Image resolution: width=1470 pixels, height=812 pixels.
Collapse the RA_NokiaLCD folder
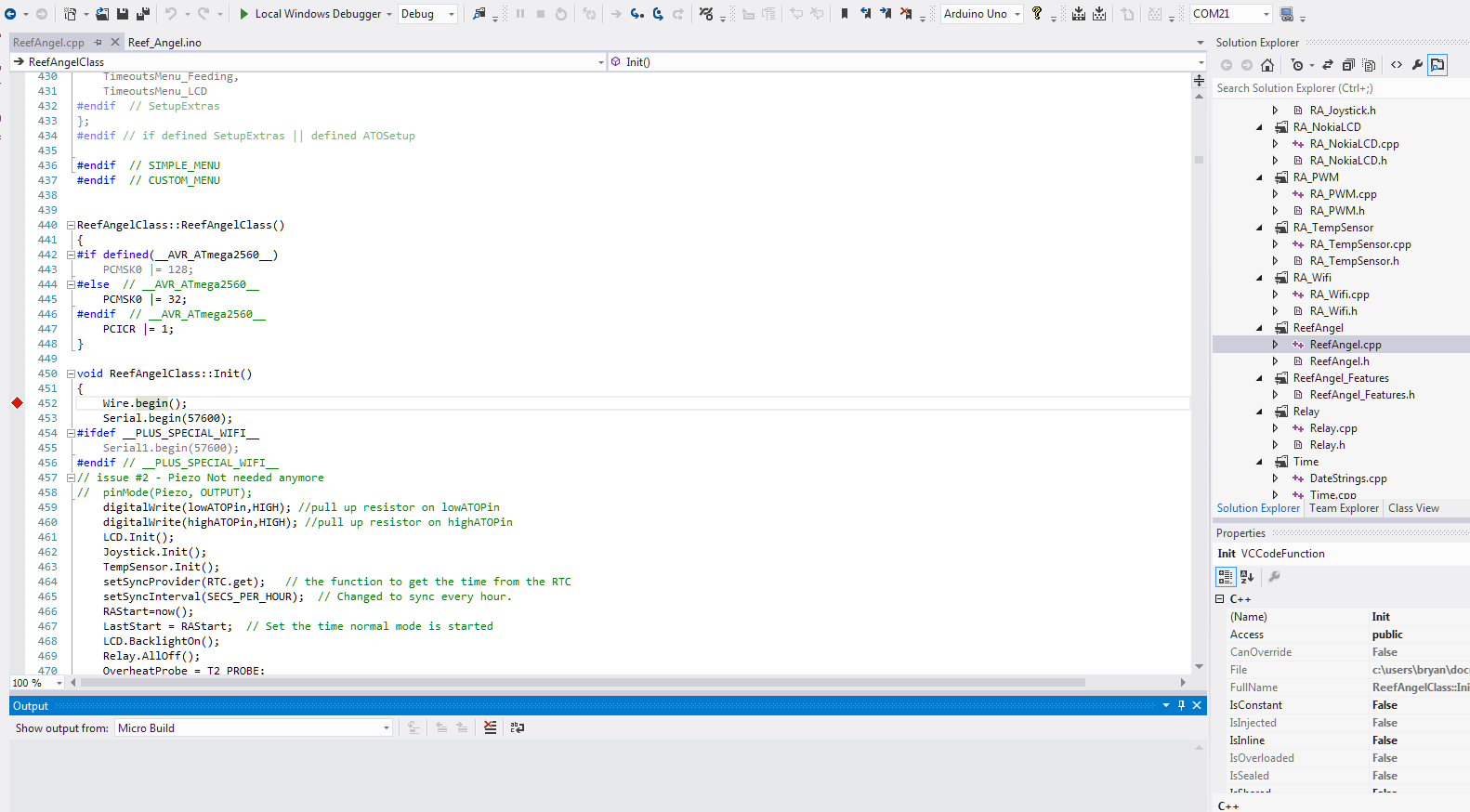pos(1260,127)
